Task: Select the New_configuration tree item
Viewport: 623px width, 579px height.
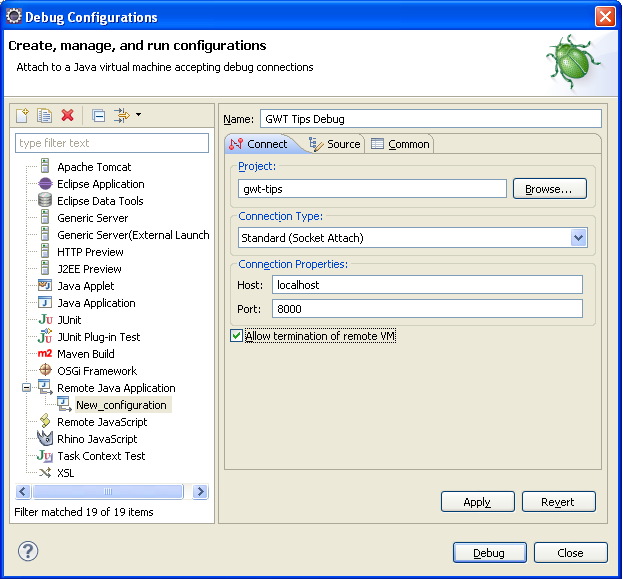Action: pyautogui.click(x=120, y=405)
